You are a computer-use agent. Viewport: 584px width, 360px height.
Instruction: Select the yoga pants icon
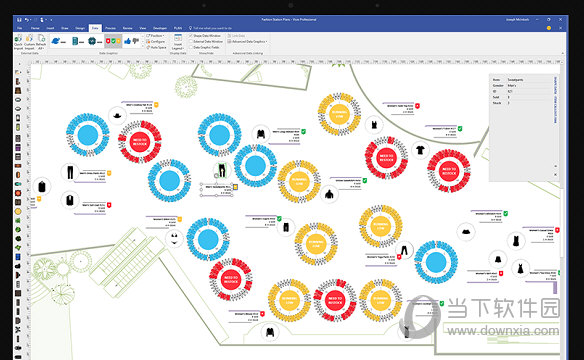coord(404,250)
